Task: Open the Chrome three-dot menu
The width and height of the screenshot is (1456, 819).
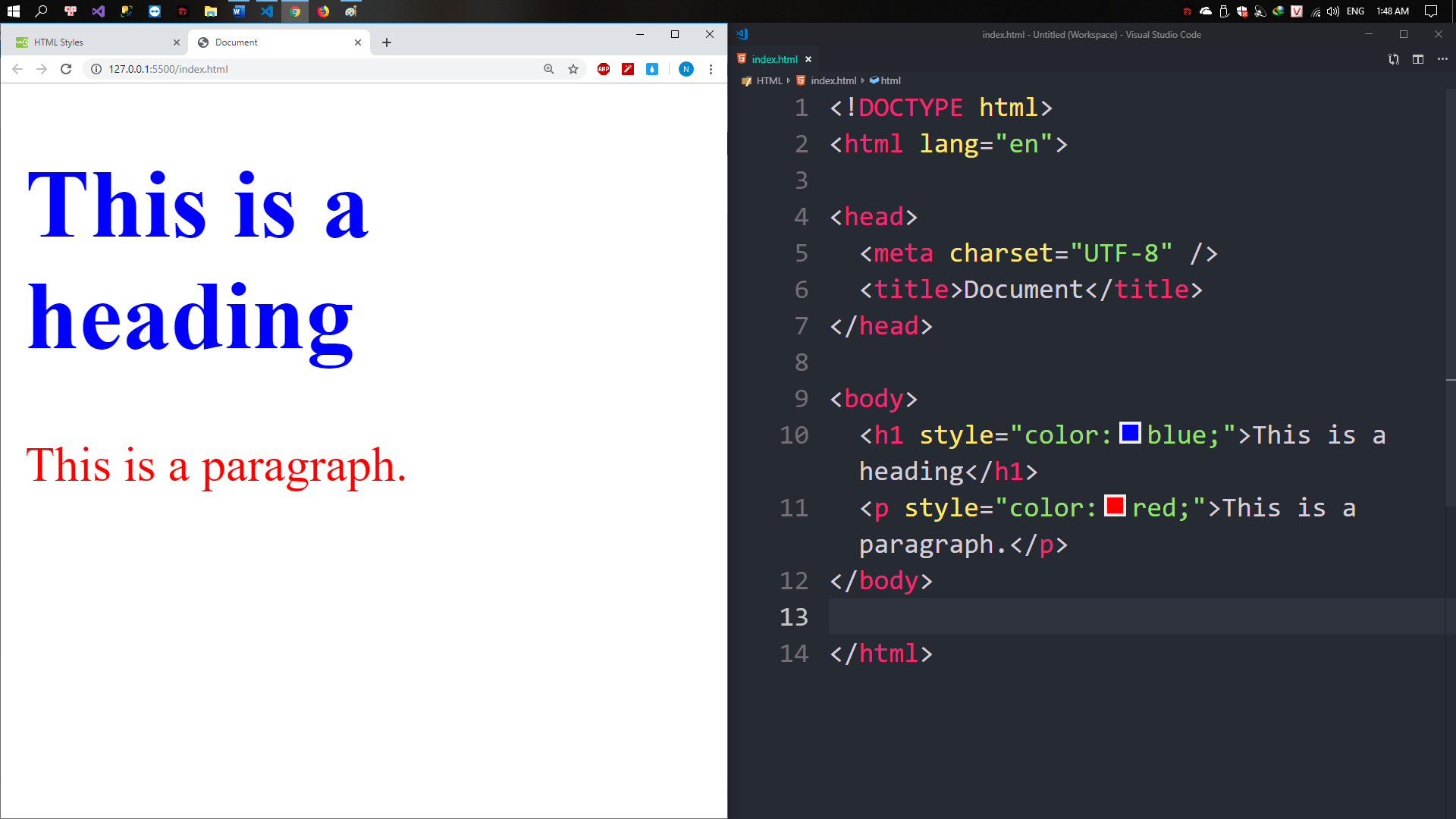Action: click(x=711, y=69)
